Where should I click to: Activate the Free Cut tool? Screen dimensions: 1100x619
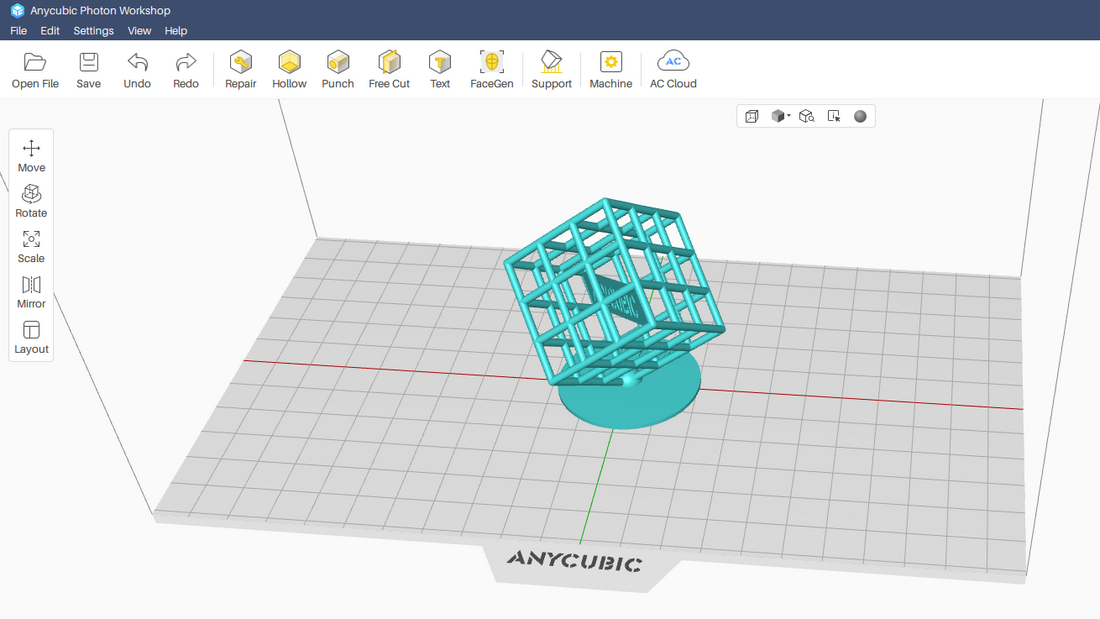click(389, 68)
